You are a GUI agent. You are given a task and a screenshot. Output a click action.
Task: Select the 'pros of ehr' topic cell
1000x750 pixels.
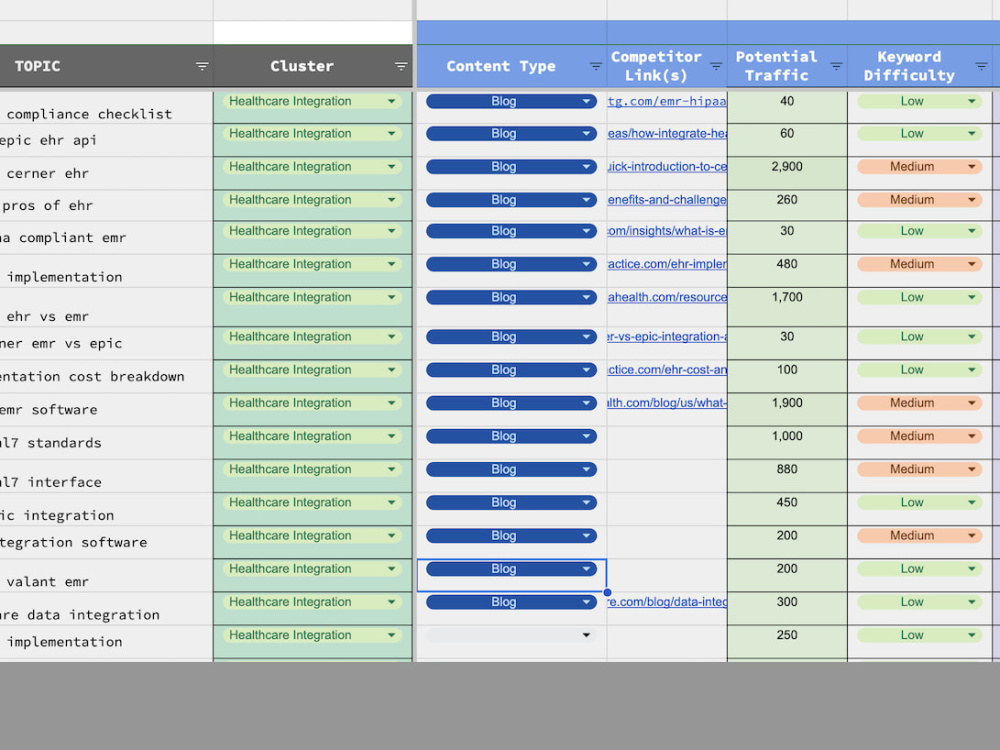[x=107, y=205]
